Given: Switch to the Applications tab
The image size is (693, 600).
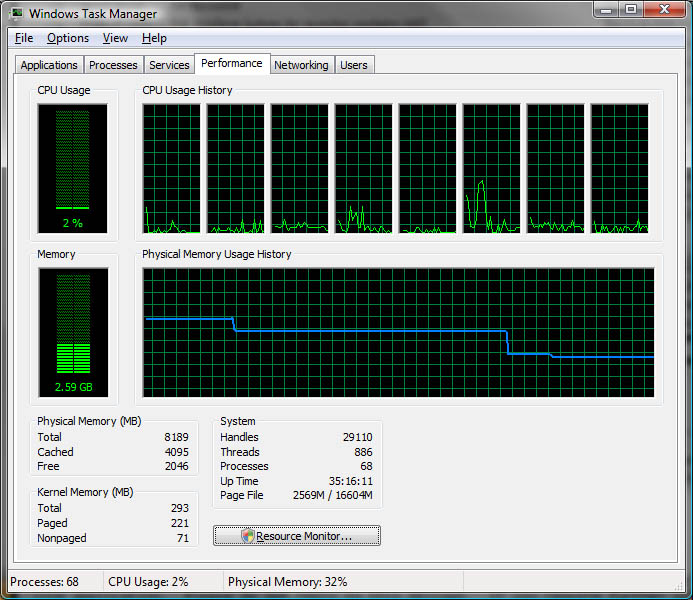Looking at the screenshot, I should pyautogui.click(x=49, y=65).
